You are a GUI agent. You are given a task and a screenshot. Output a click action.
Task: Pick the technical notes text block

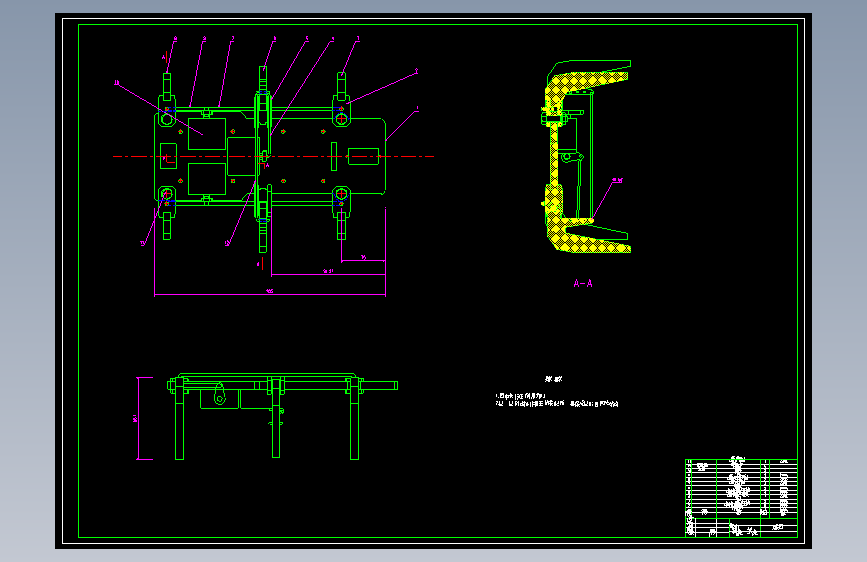(x=557, y=393)
